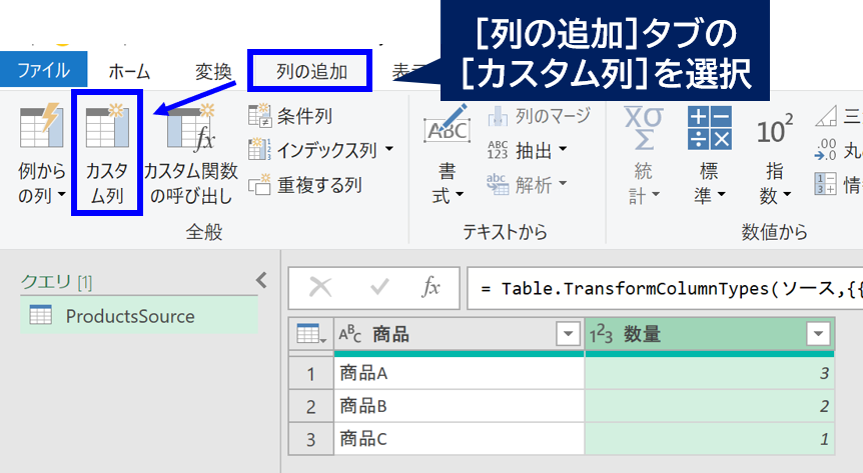Image resolution: width=863 pixels, height=473 pixels.
Task: Select the 数量 cell with value 1
Action: [x=710, y=439]
